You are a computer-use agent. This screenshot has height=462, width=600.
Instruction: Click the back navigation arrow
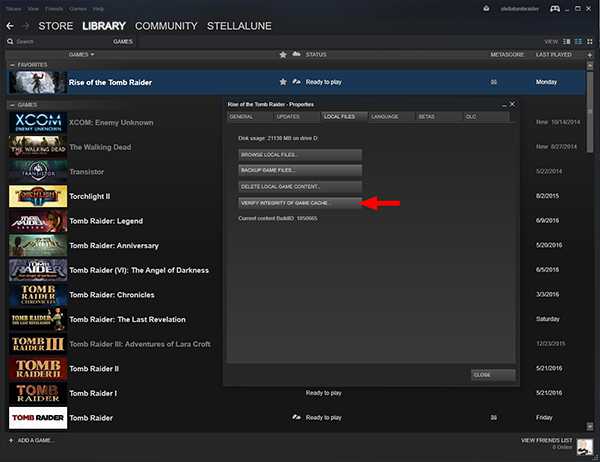(10, 26)
